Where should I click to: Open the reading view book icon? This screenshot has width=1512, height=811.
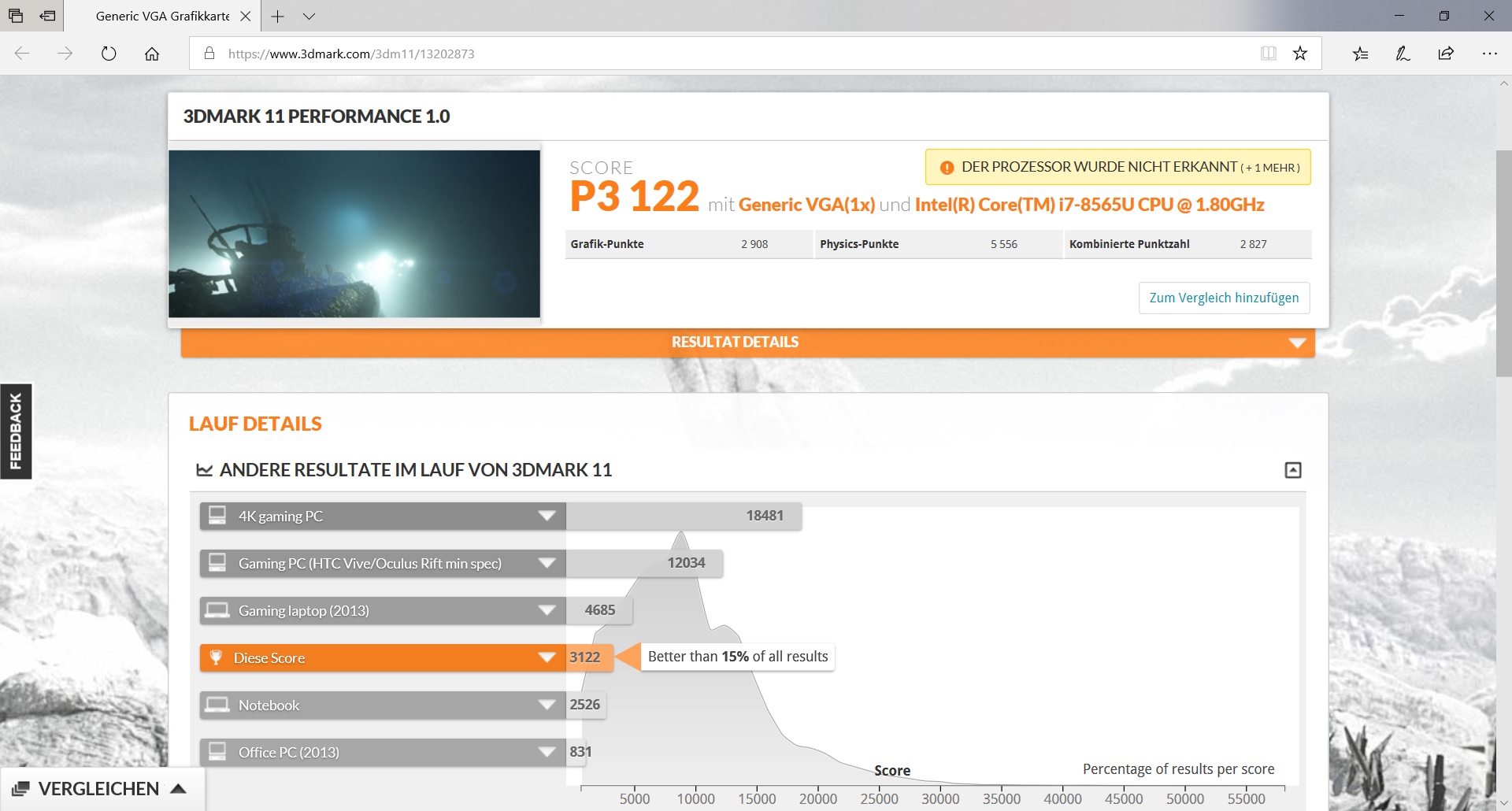[x=1268, y=54]
